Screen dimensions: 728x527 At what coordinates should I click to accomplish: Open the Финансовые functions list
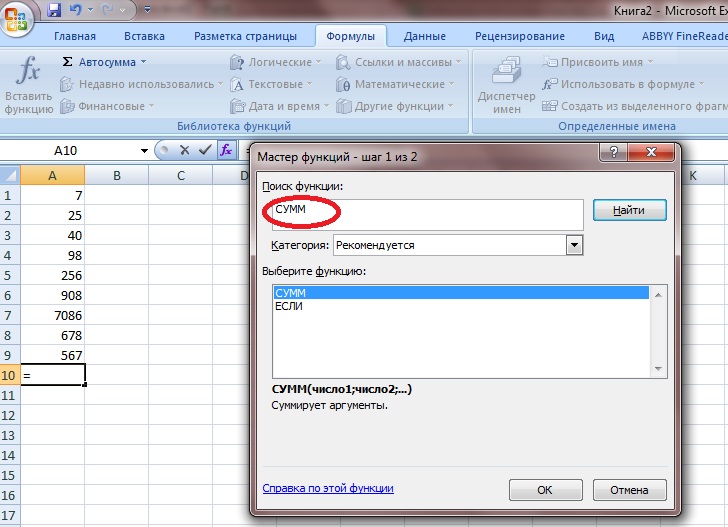tap(106, 106)
